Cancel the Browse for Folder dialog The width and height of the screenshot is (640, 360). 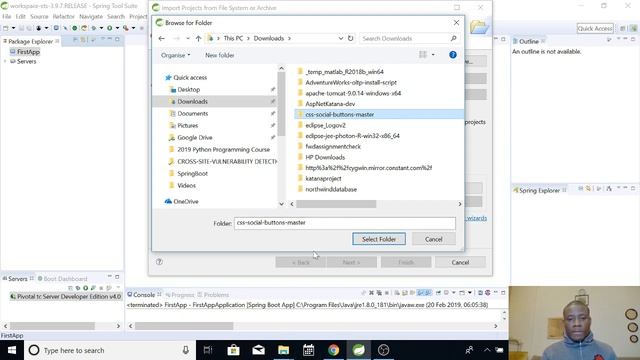pyautogui.click(x=433, y=239)
